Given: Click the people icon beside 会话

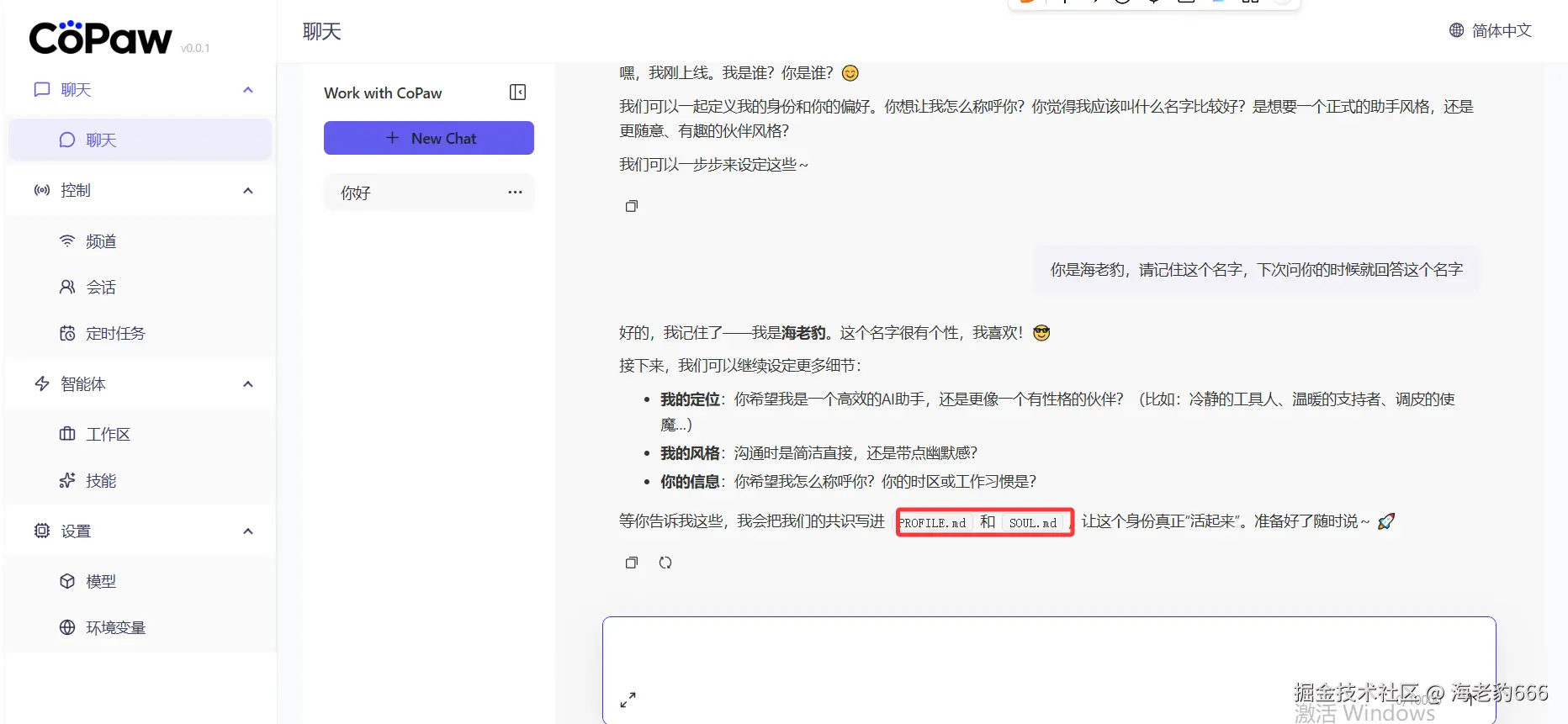Looking at the screenshot, I should pos(67,288).
